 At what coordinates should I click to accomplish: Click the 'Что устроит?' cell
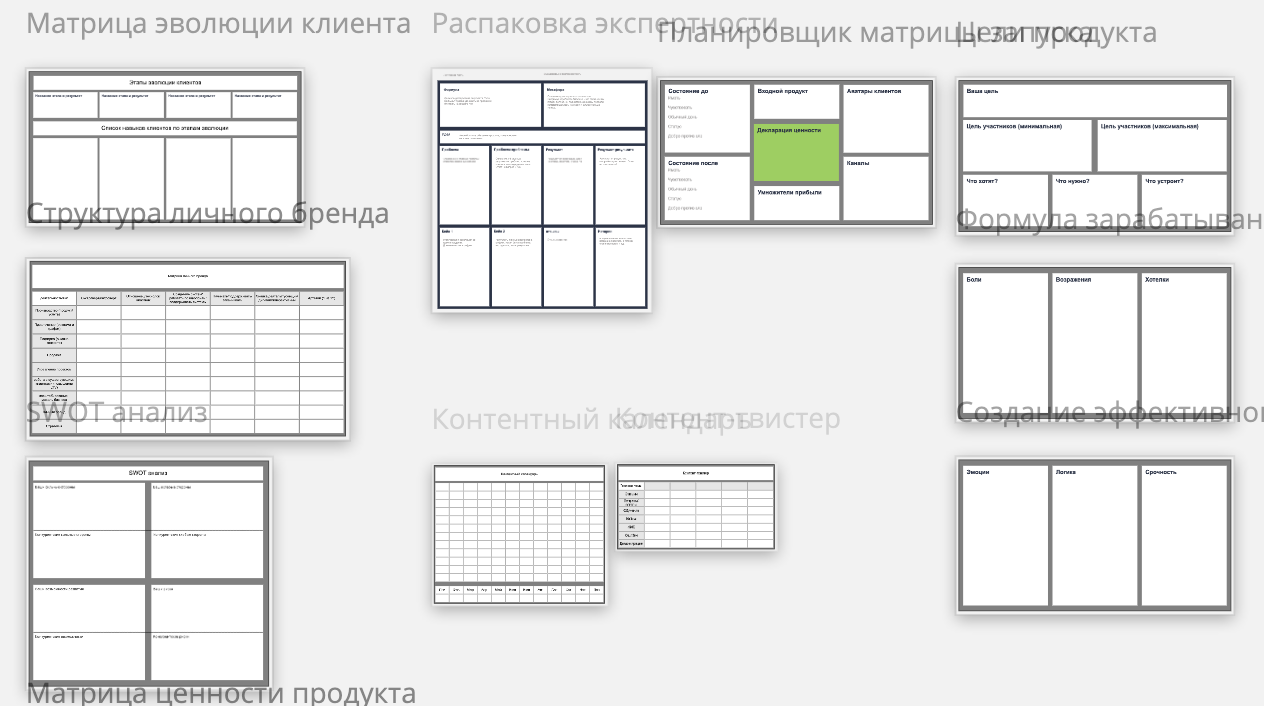[1184, 203]
